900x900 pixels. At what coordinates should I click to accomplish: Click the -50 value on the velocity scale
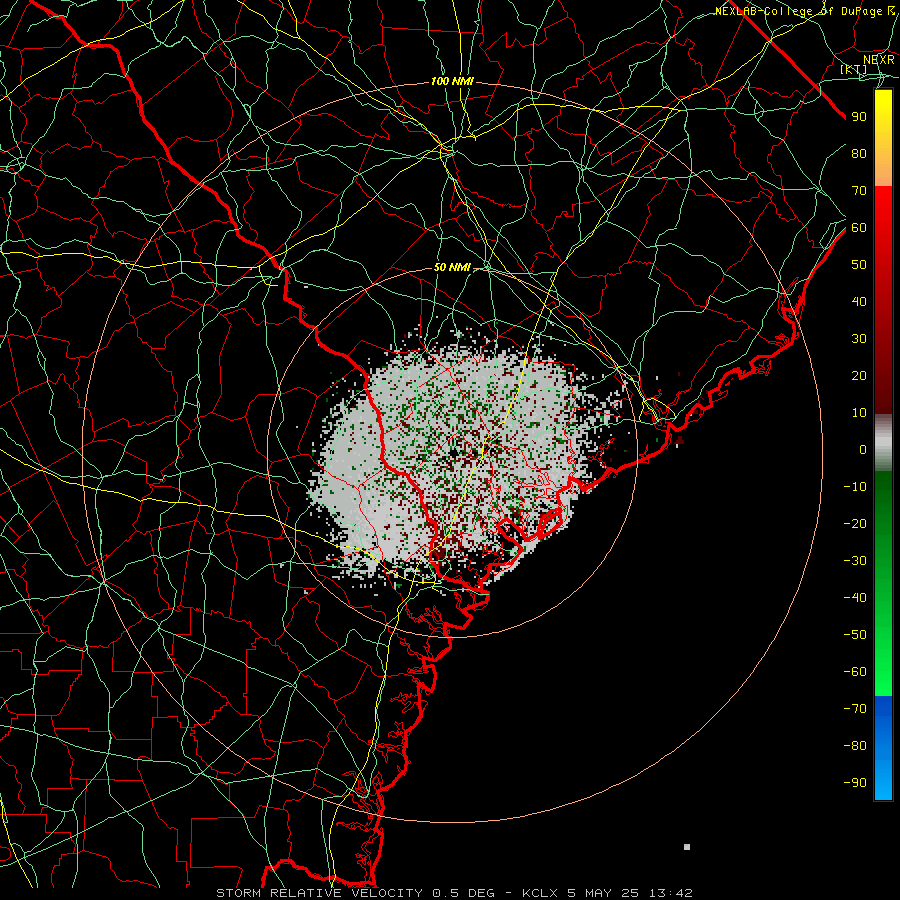point(855,635)
